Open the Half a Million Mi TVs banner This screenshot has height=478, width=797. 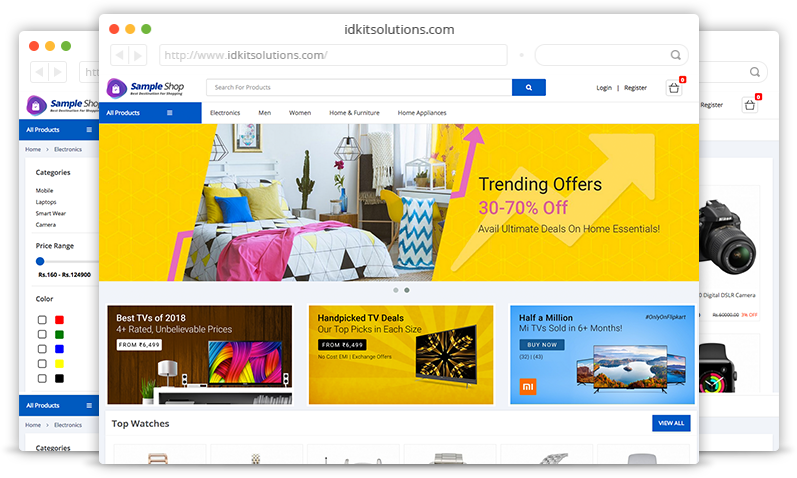(602, 355)
